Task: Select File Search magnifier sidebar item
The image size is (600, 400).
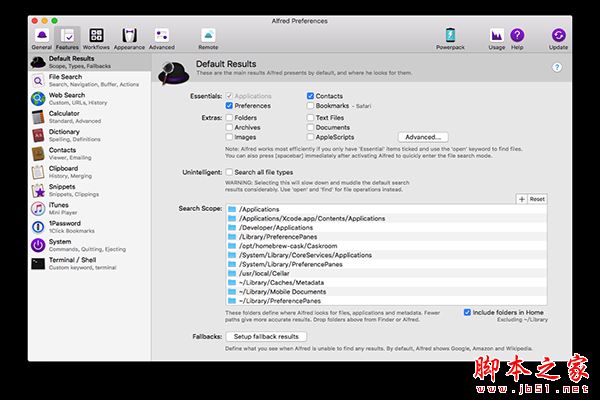Action: (90, 80)
